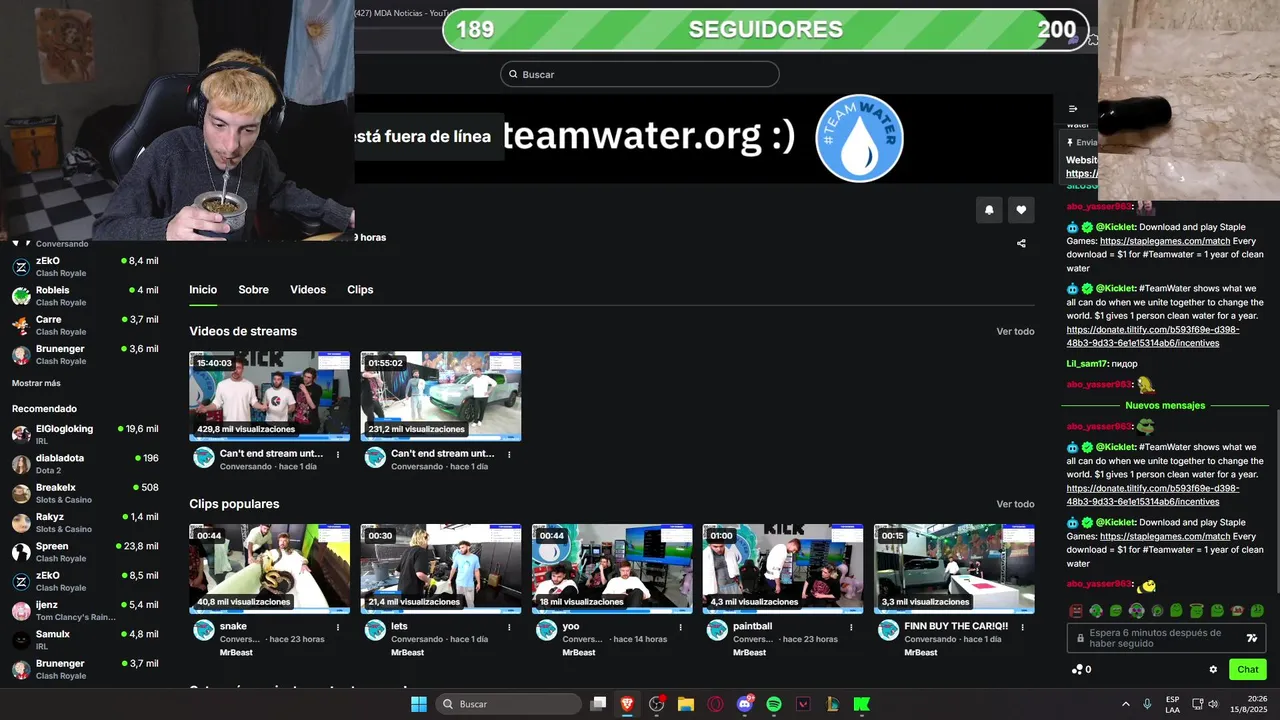Switch to the Clips tab
The width and height of the screenshot is (1280, 720).
pos(360,290)
